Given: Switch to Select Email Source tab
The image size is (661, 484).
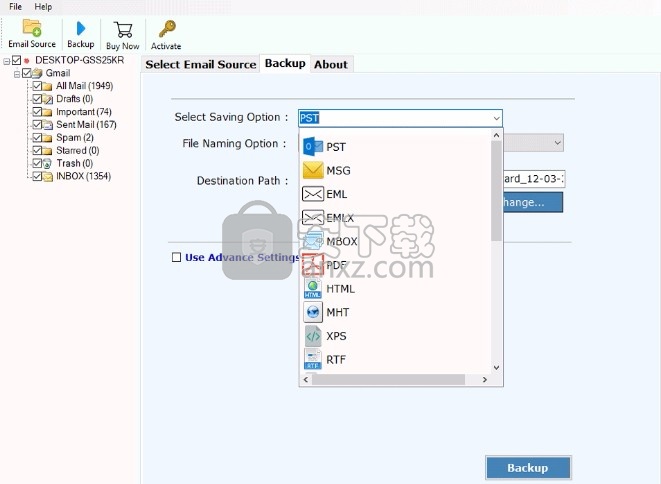Looking at the screenshot, I should (x=201, y=65).
